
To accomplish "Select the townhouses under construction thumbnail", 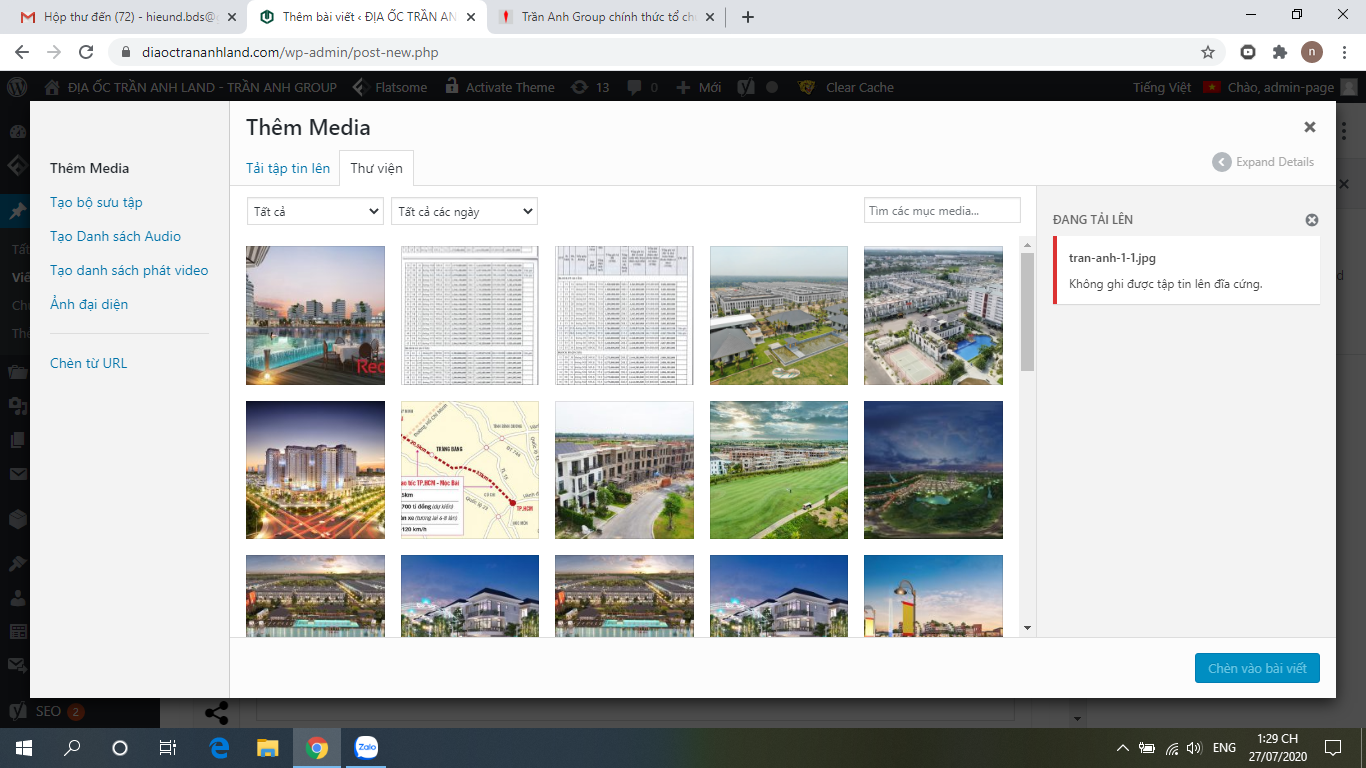I will coord(624,470).
